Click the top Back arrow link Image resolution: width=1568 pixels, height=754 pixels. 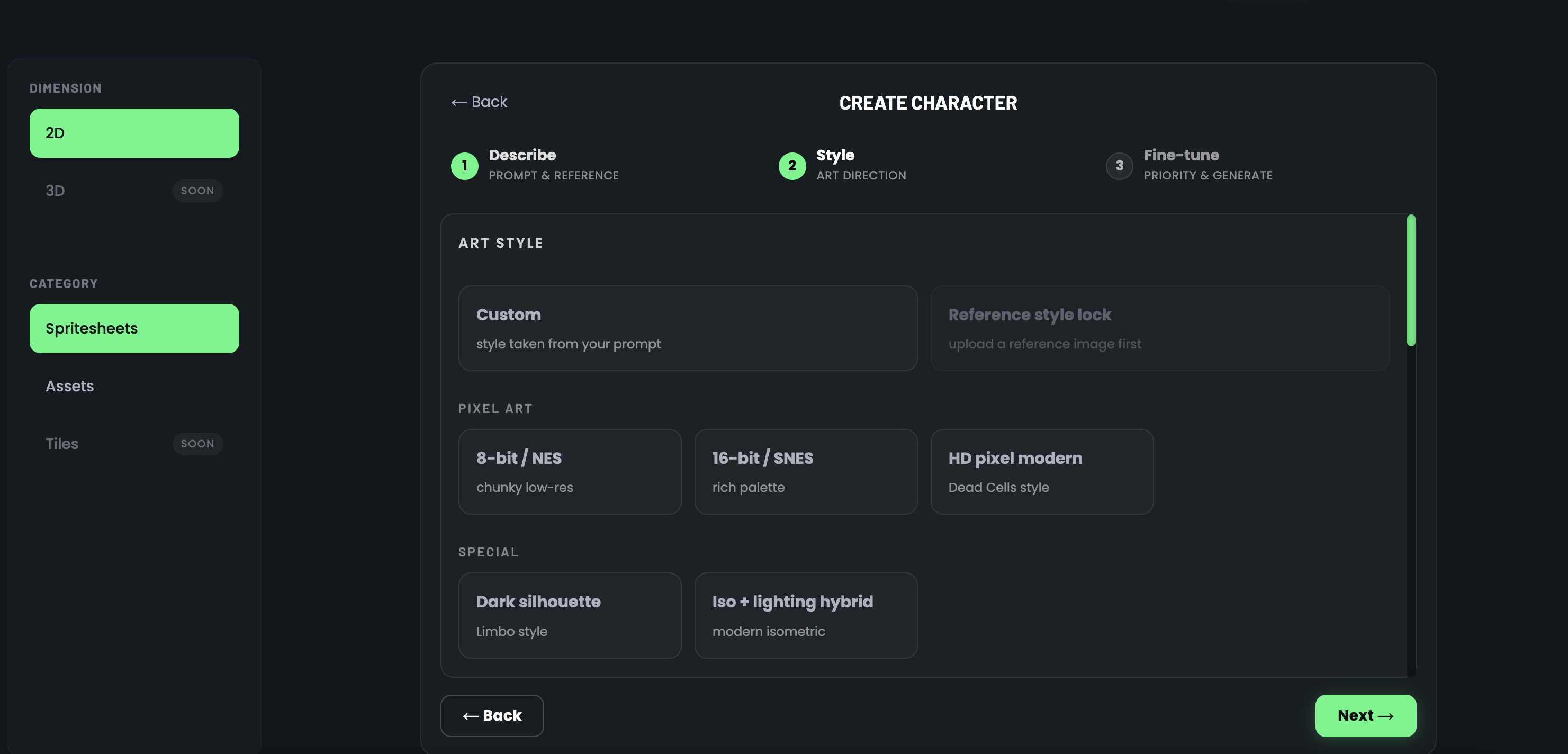[x=479, y=102]
